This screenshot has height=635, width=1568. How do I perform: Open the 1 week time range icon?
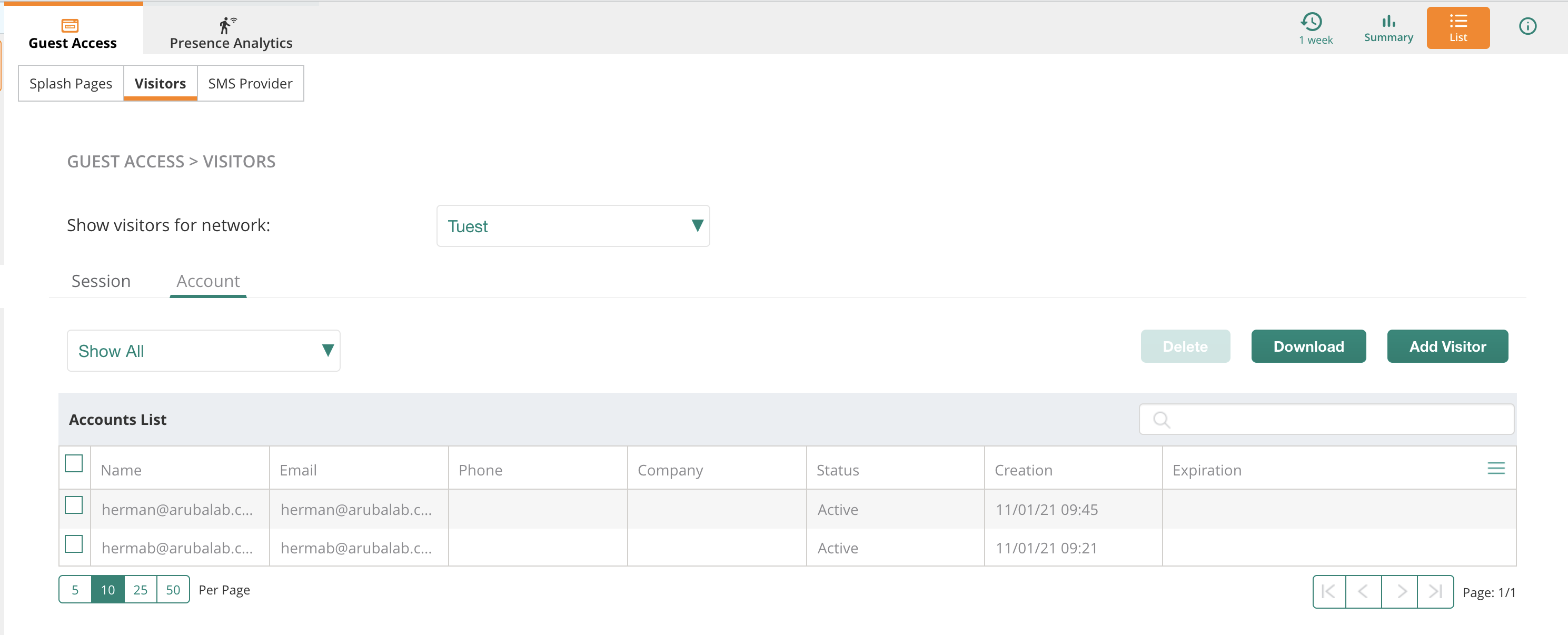pyautogui.click(x=1315, y=28)
